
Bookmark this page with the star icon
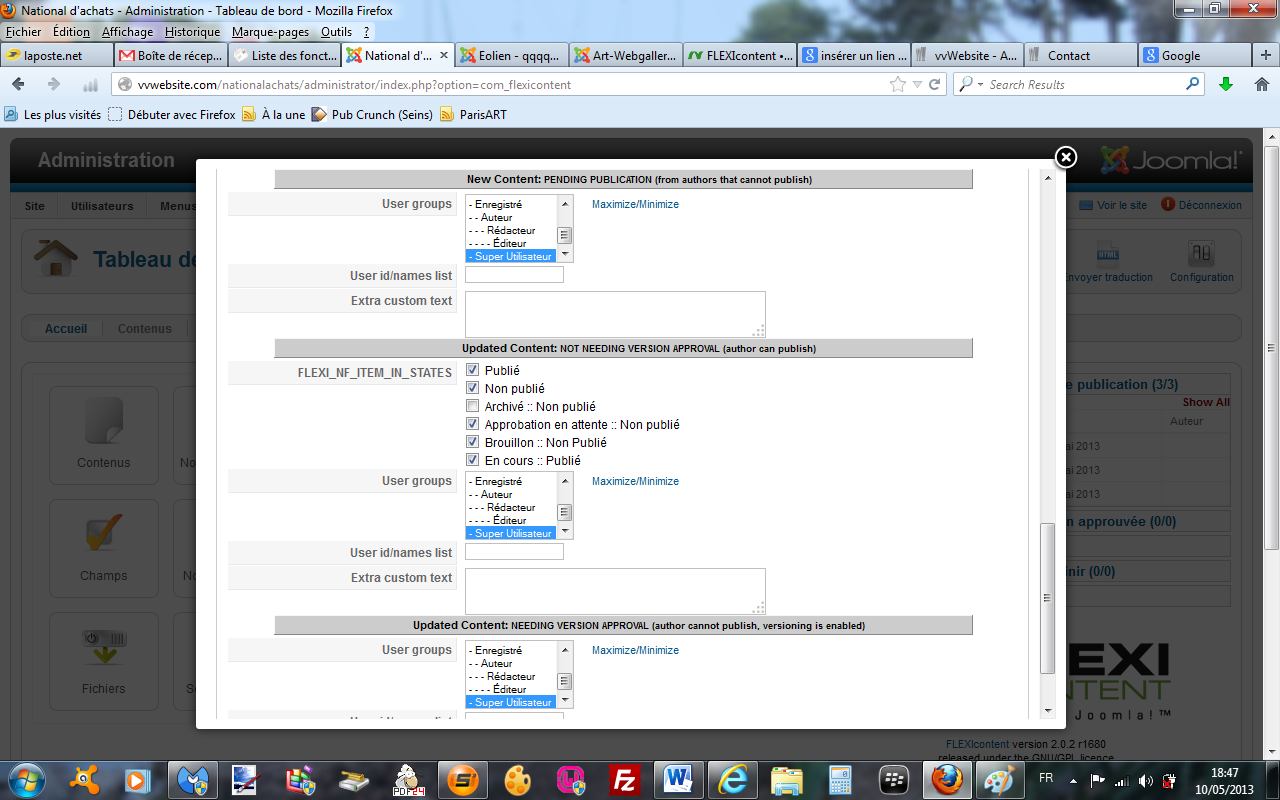point(898,84)
